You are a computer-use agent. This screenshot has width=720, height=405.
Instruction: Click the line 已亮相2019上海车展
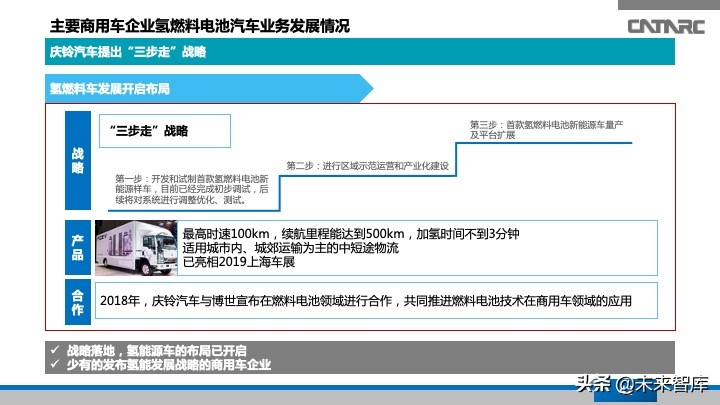(239, 262)
